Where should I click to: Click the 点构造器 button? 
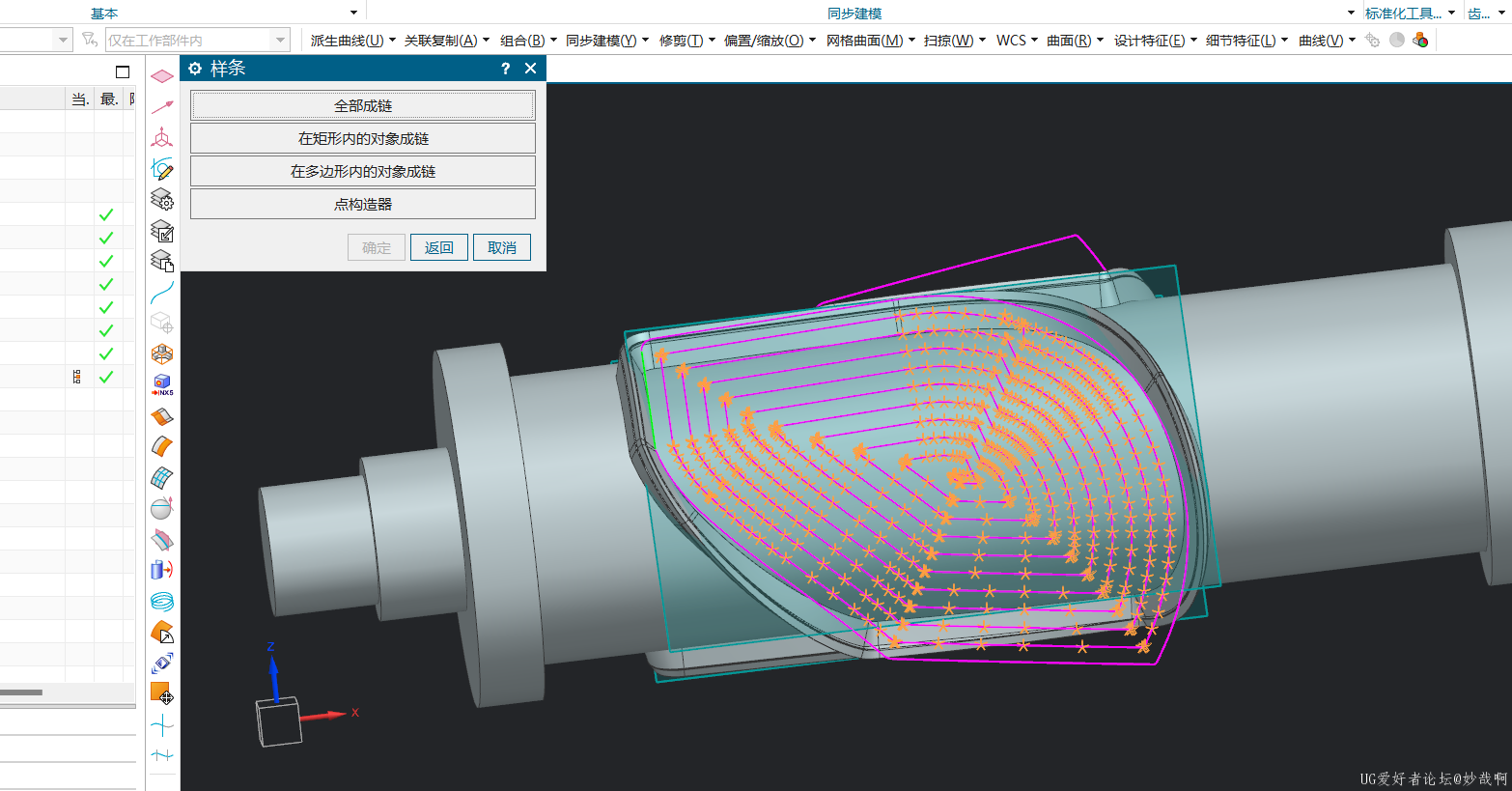pyautogui.click(x=363, y=204)
